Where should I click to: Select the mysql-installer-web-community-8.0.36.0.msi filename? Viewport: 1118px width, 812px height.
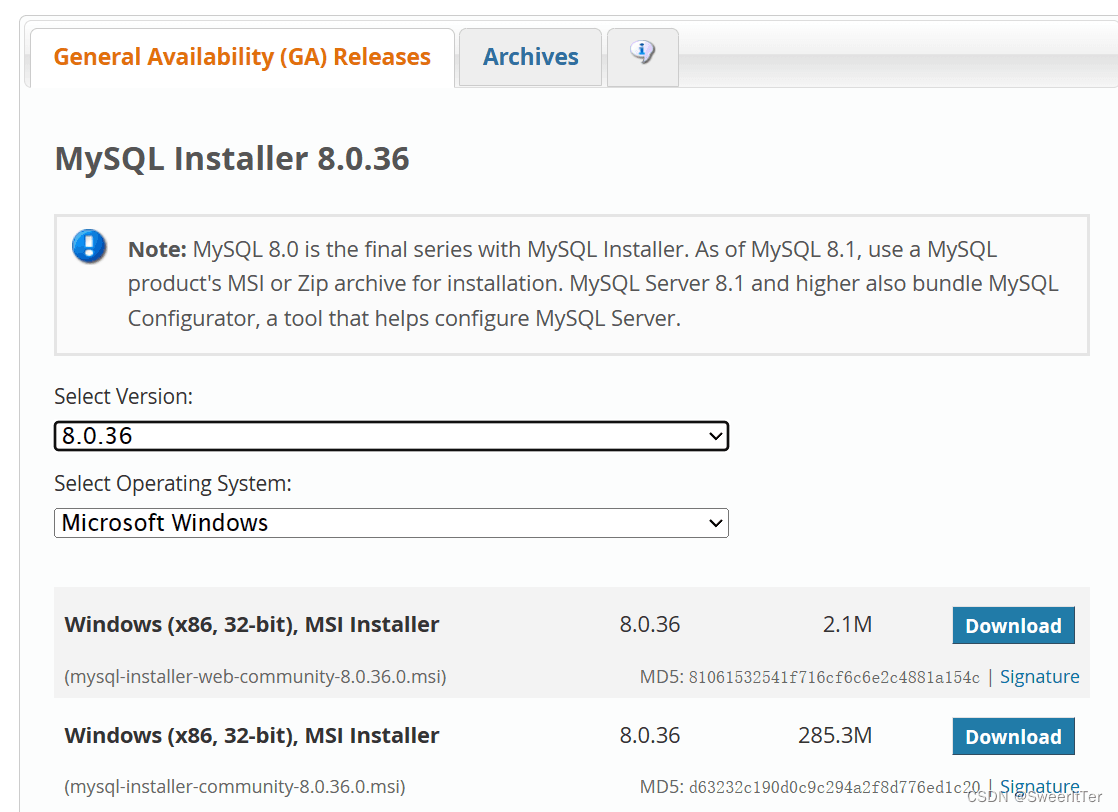coord(255,677)
